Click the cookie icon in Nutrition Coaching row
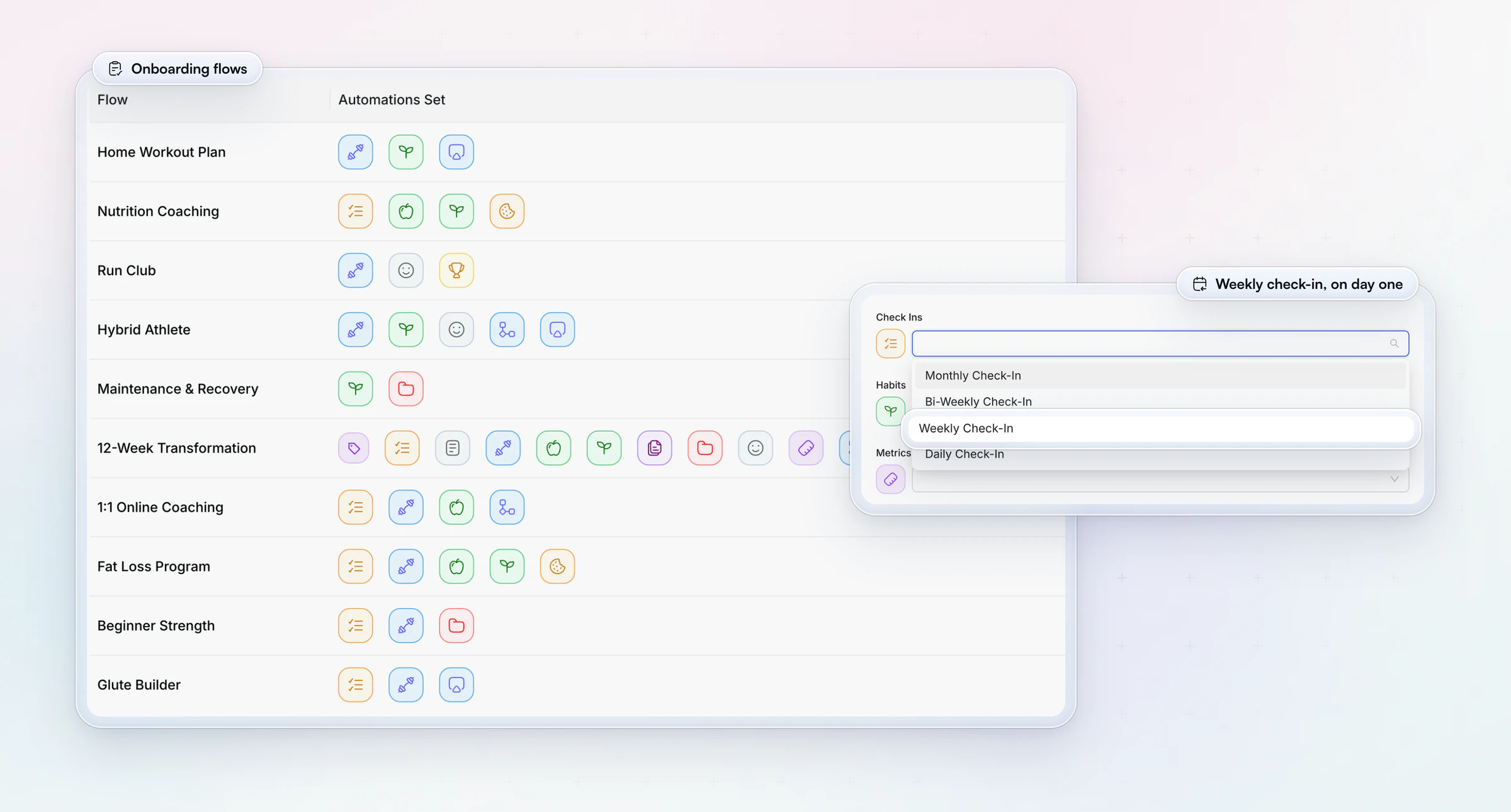 click(x=507, y=211)
